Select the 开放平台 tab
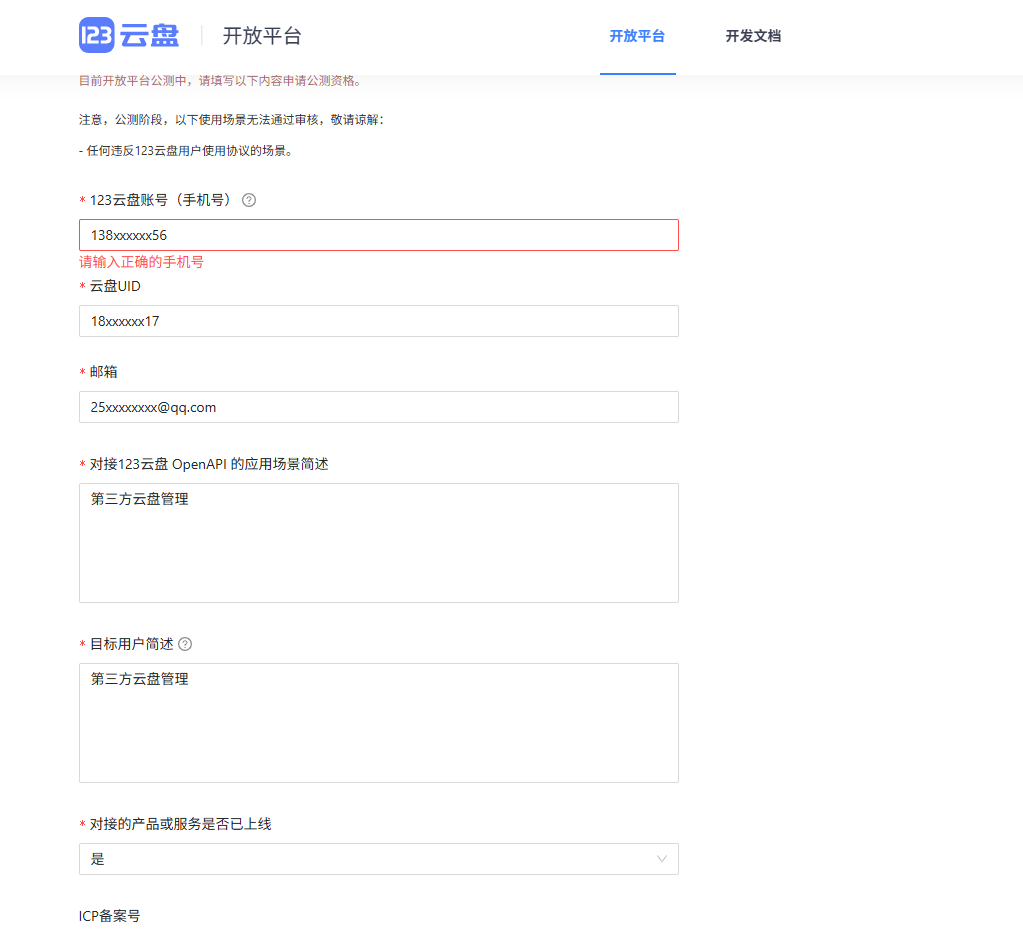Viewport: 1023px width, 931px height. [638, 37]
